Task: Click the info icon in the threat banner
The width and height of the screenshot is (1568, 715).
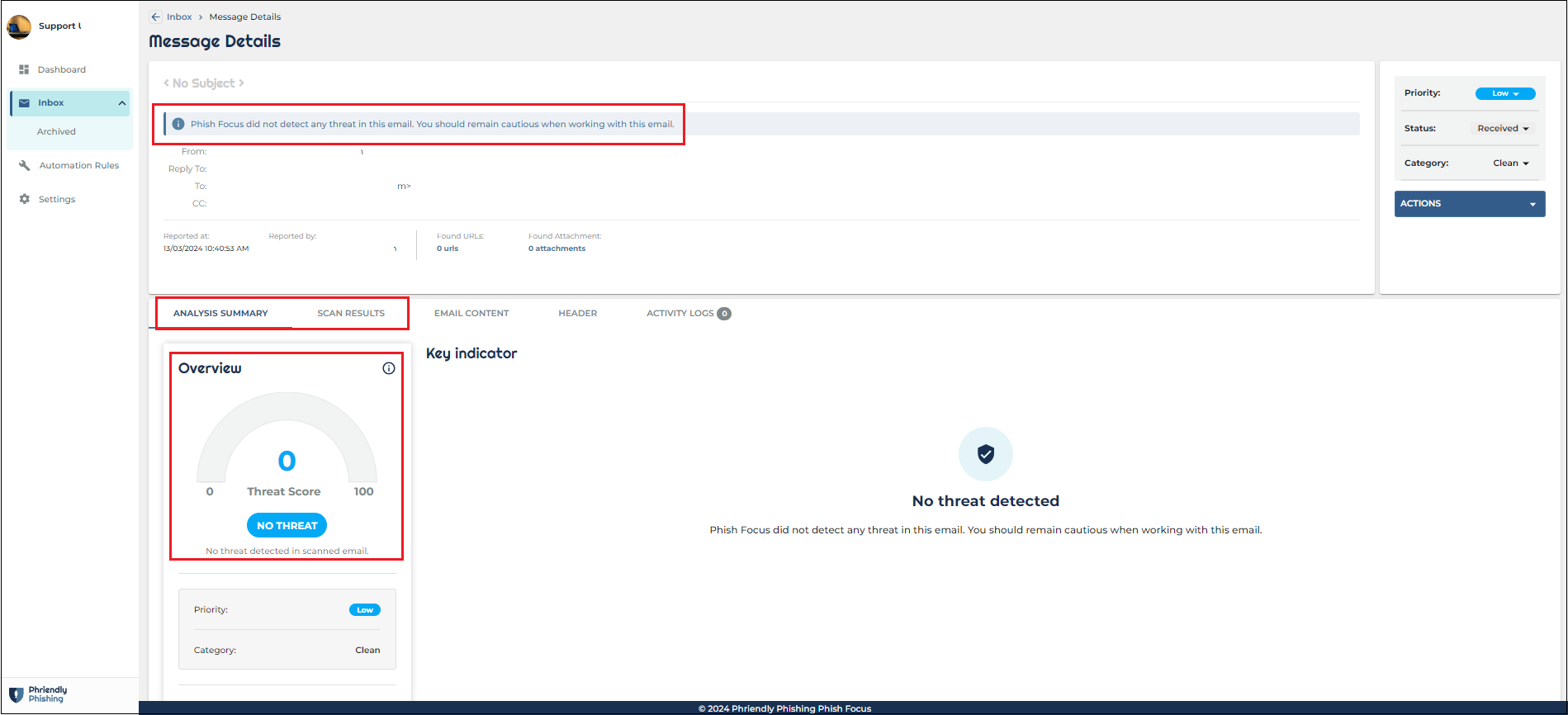Action: (178, 124)
